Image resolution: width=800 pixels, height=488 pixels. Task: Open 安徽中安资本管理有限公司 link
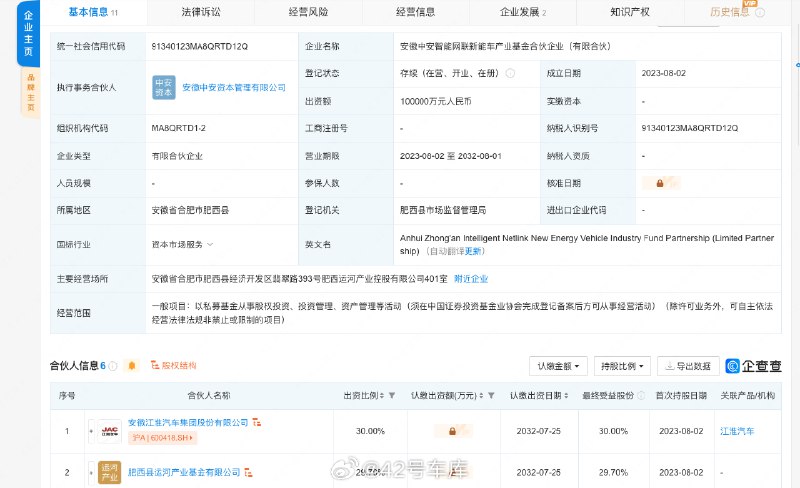pos(234,87)
